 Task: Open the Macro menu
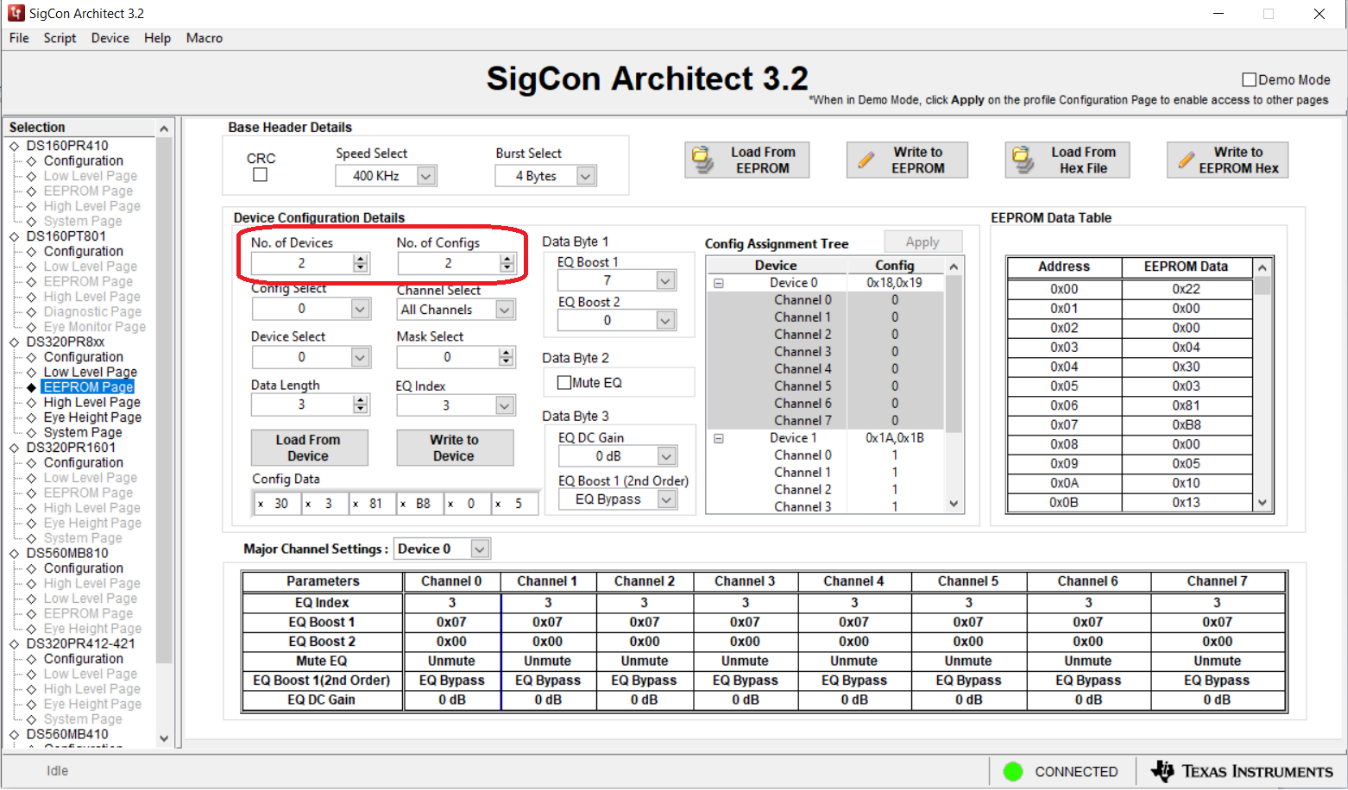[x=204, y=38]
